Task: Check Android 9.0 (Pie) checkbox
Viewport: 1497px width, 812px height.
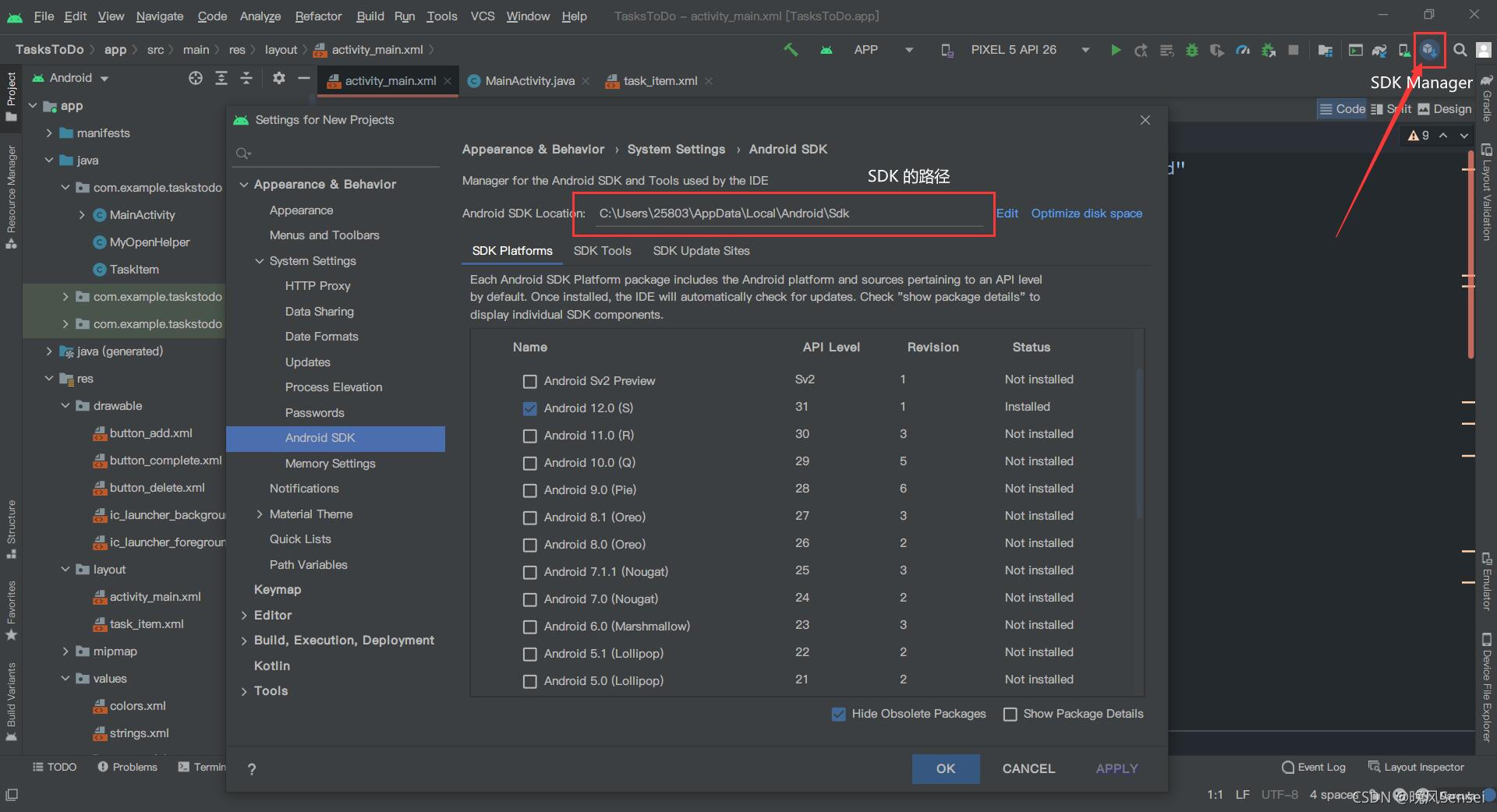Action: pyautogui.click(x=530, y=491)
